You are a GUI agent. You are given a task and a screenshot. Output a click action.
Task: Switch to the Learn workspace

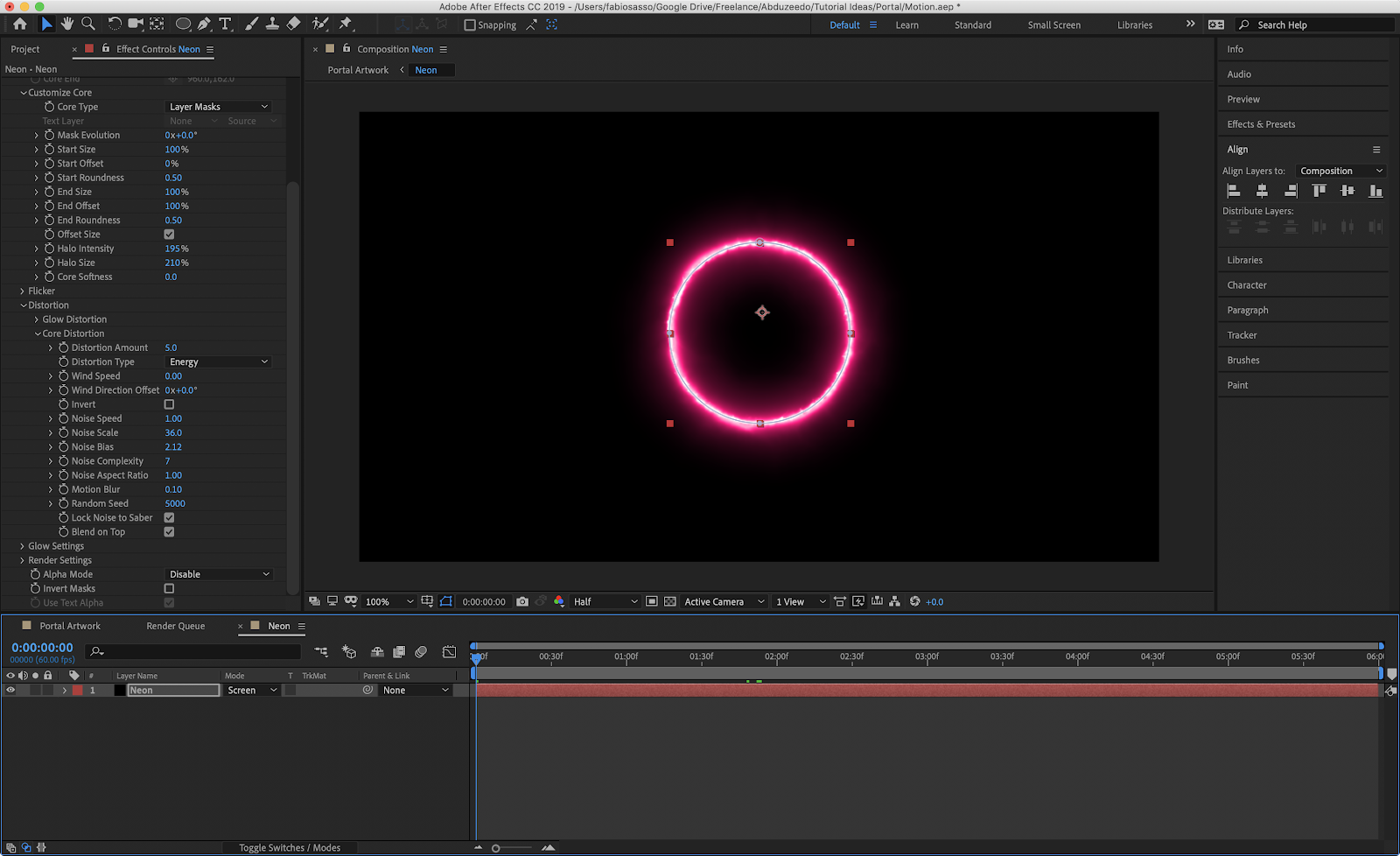(906, 25)
